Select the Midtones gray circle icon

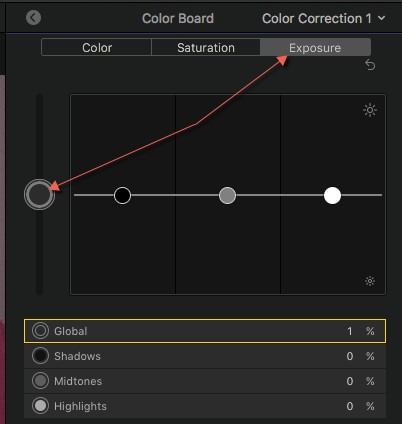[40, 381]
